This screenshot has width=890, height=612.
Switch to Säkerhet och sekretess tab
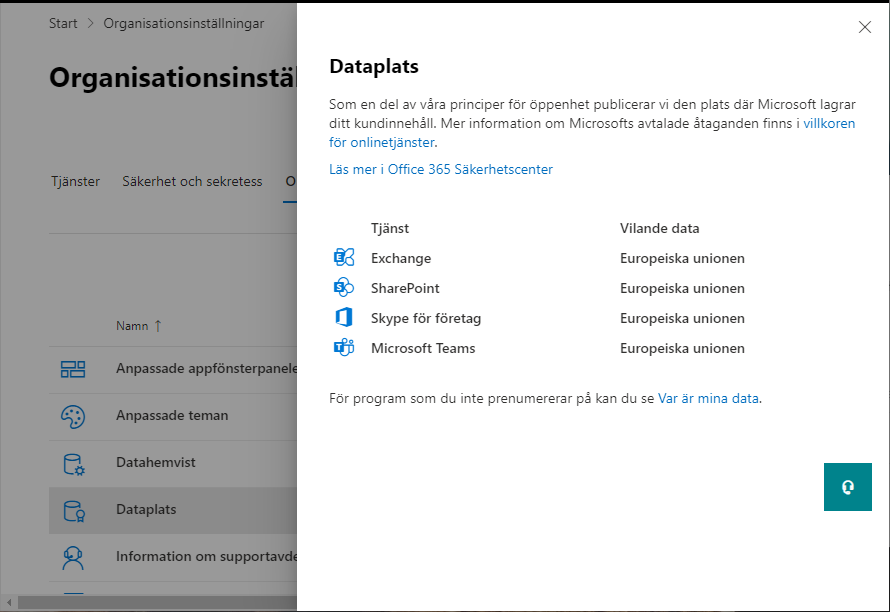[192, 182]
